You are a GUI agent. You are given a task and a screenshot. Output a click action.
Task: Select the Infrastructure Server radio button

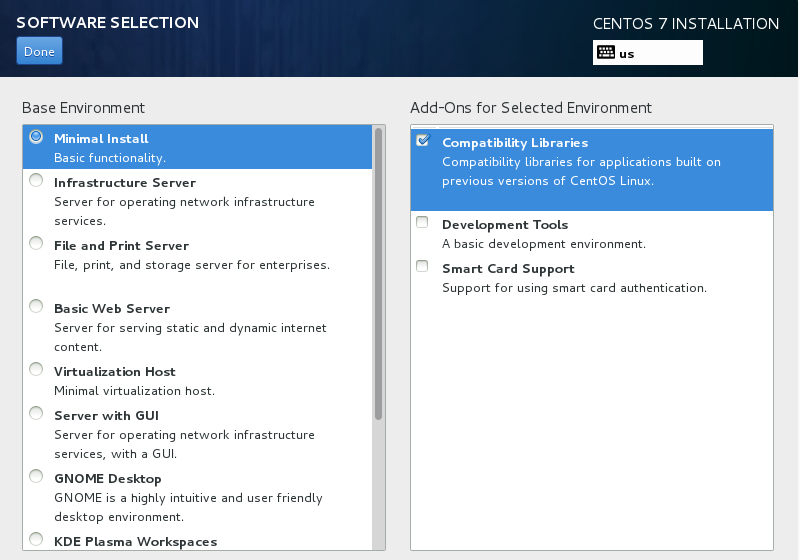pyautogui.click(x=37, y=181)
